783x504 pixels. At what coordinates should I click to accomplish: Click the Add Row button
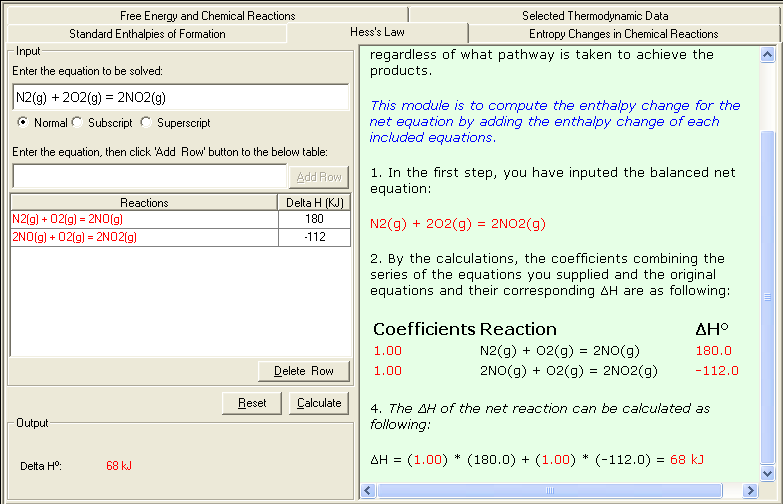coord(319,177)
